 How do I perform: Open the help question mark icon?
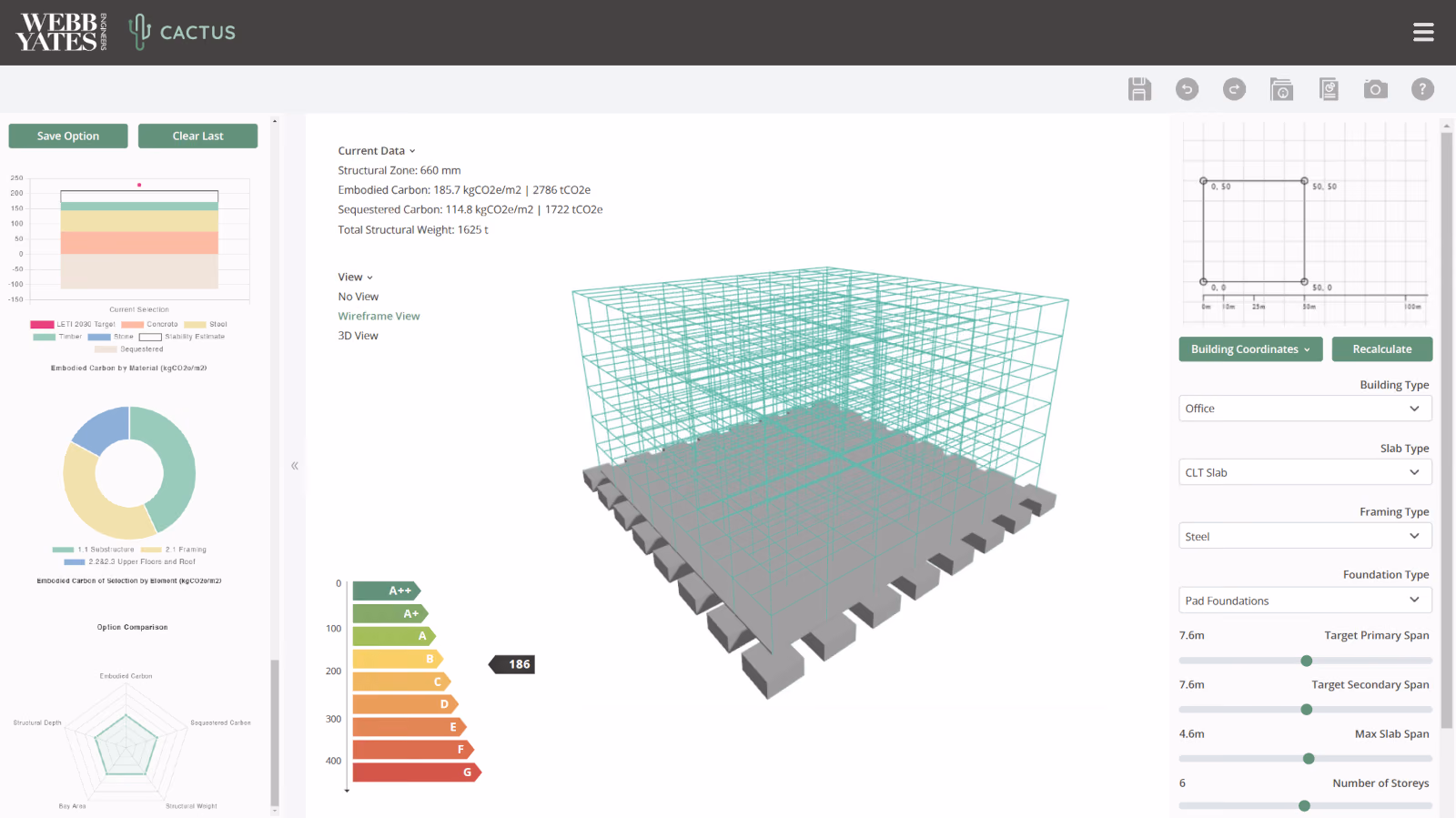point(1422,88)
